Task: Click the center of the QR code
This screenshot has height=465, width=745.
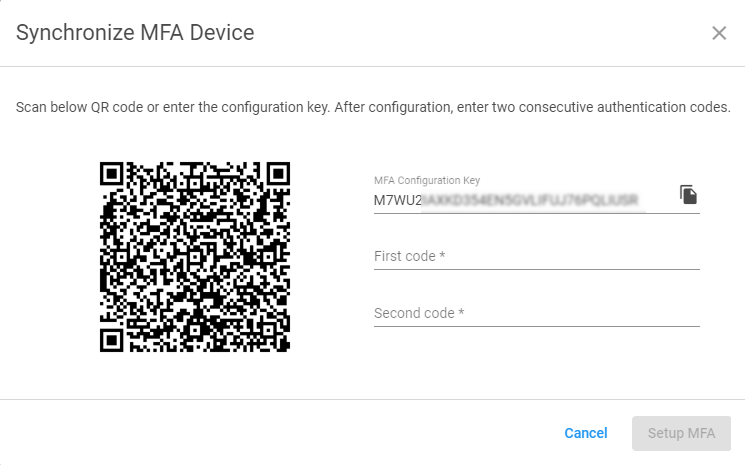Action: tap(195, 257)
